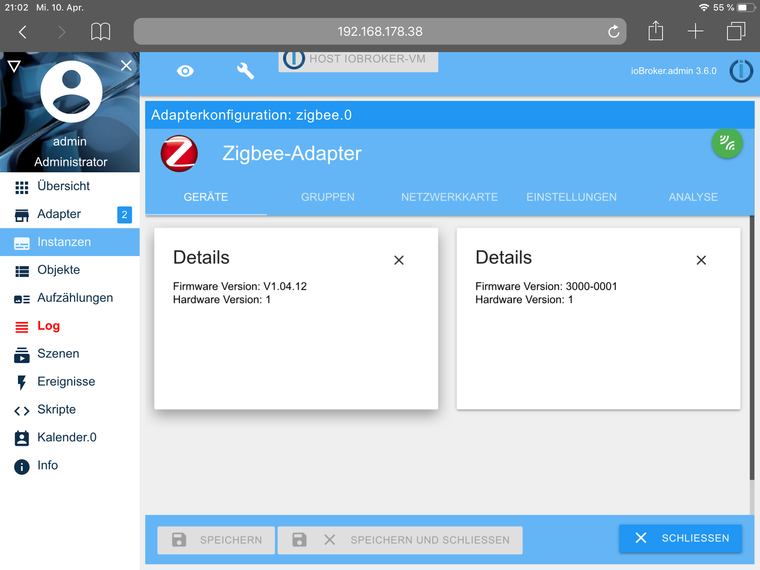Click SPEICHERN UND SCHLIESSEN button
Viewport: 760px width, 570px height.
pyautogui.click(x=400, y=540)
